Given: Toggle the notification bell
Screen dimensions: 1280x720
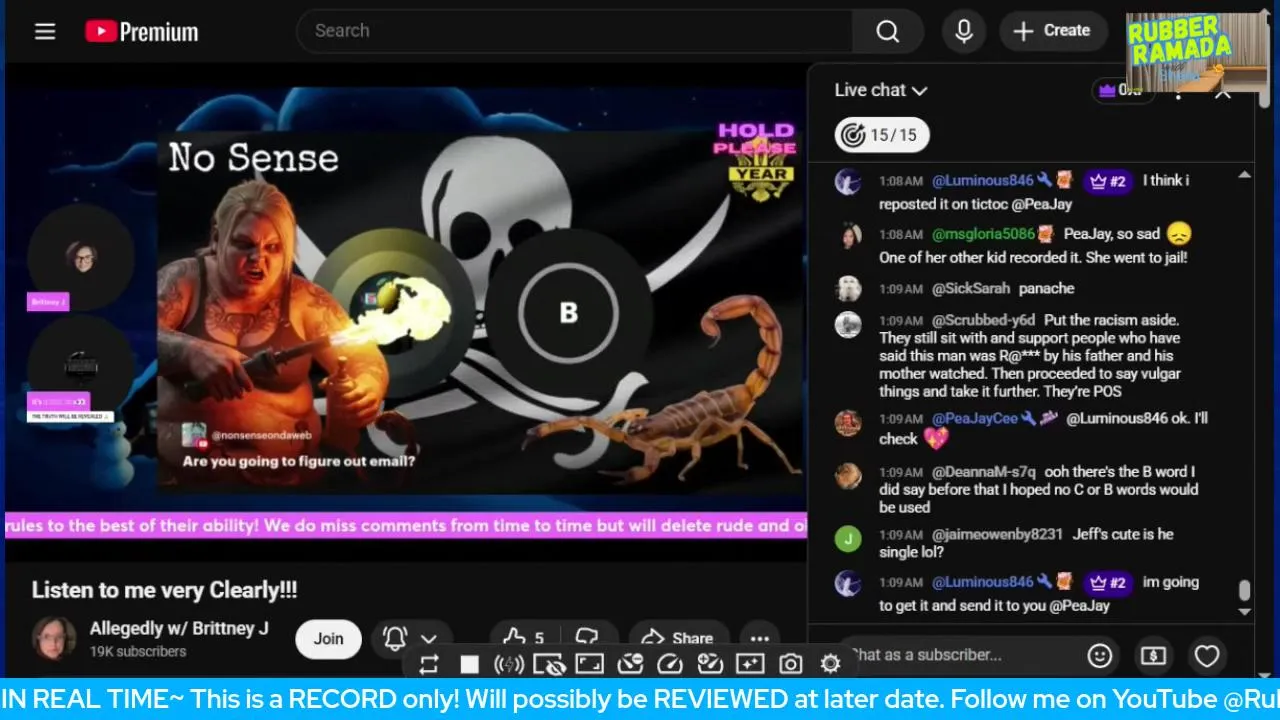Looking at the screenshot, I should [395, 638].
